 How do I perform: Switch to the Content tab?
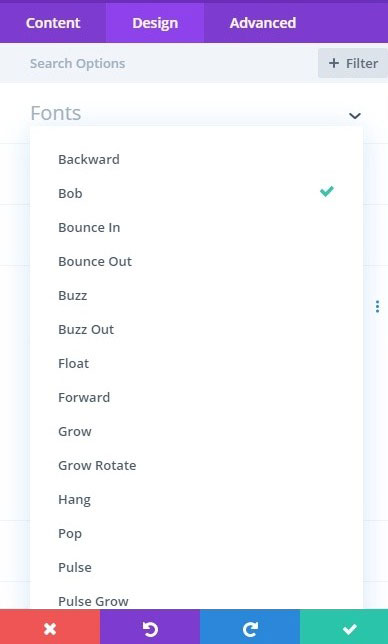[x=53, y=23]
